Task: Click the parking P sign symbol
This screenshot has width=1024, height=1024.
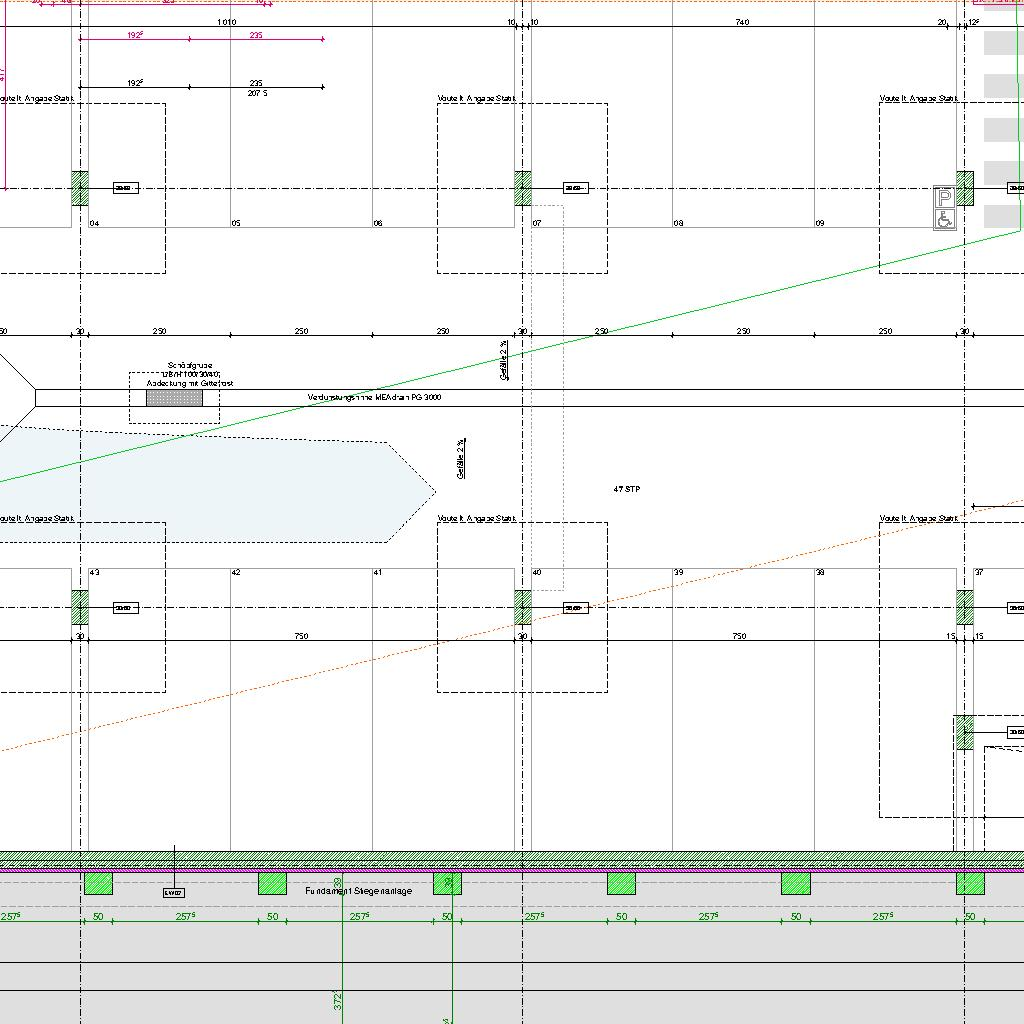Action: pyautogui.click(x=944, y=198)
